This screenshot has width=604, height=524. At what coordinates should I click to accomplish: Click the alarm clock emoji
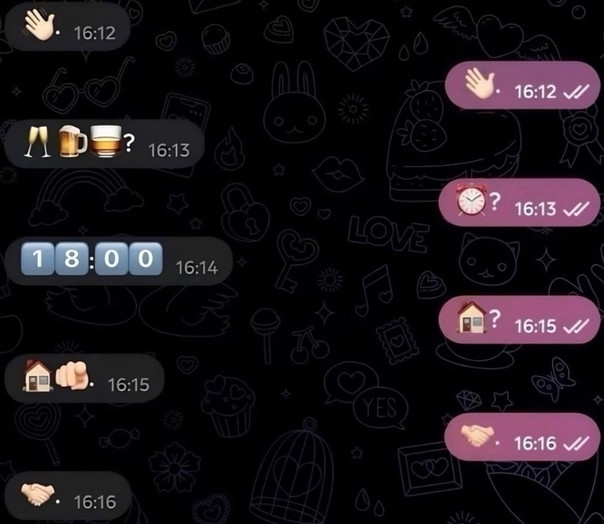tap(471, 200)
